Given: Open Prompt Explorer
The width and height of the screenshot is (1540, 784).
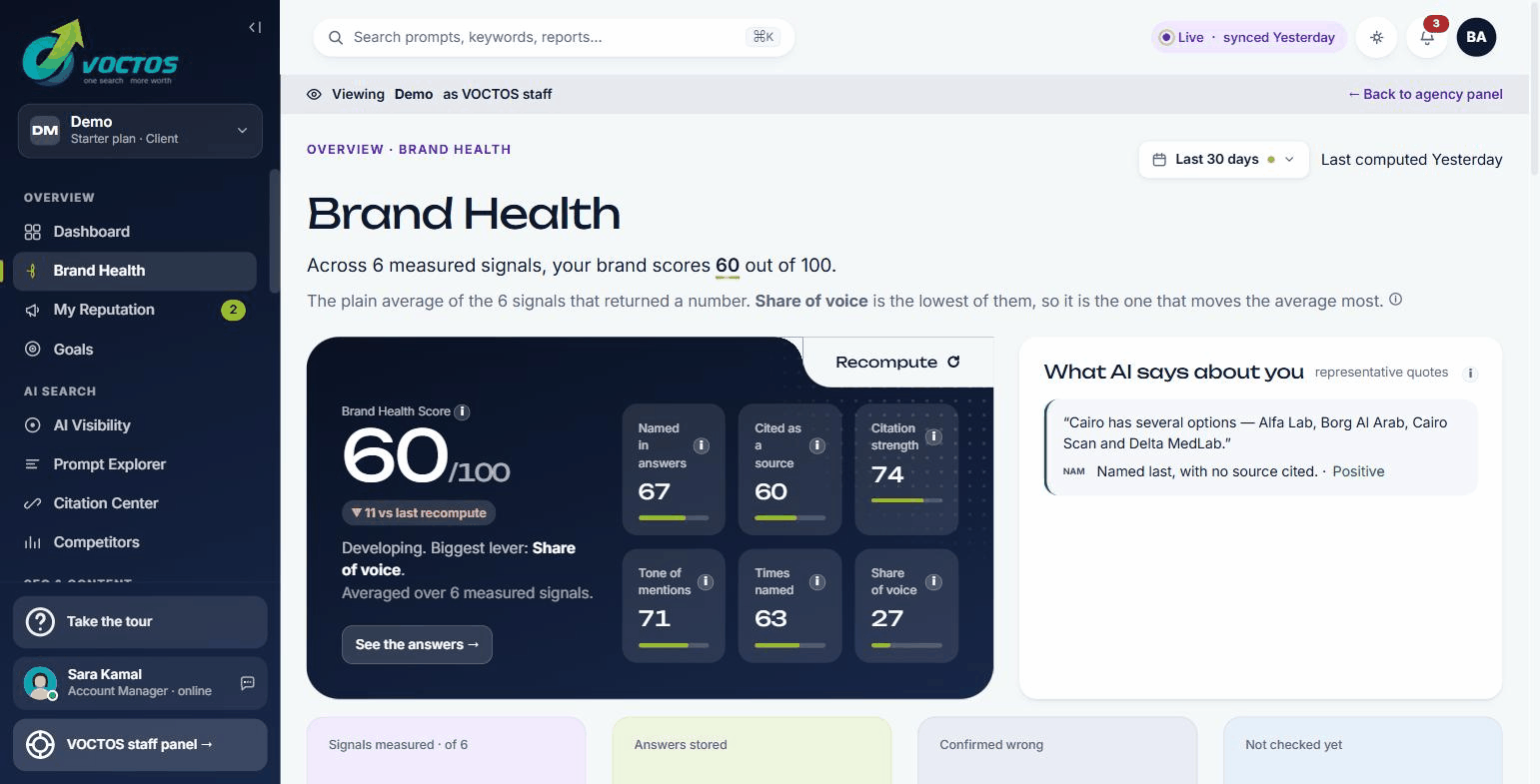Looking at the screenshot, I should (x=134, y=464).
